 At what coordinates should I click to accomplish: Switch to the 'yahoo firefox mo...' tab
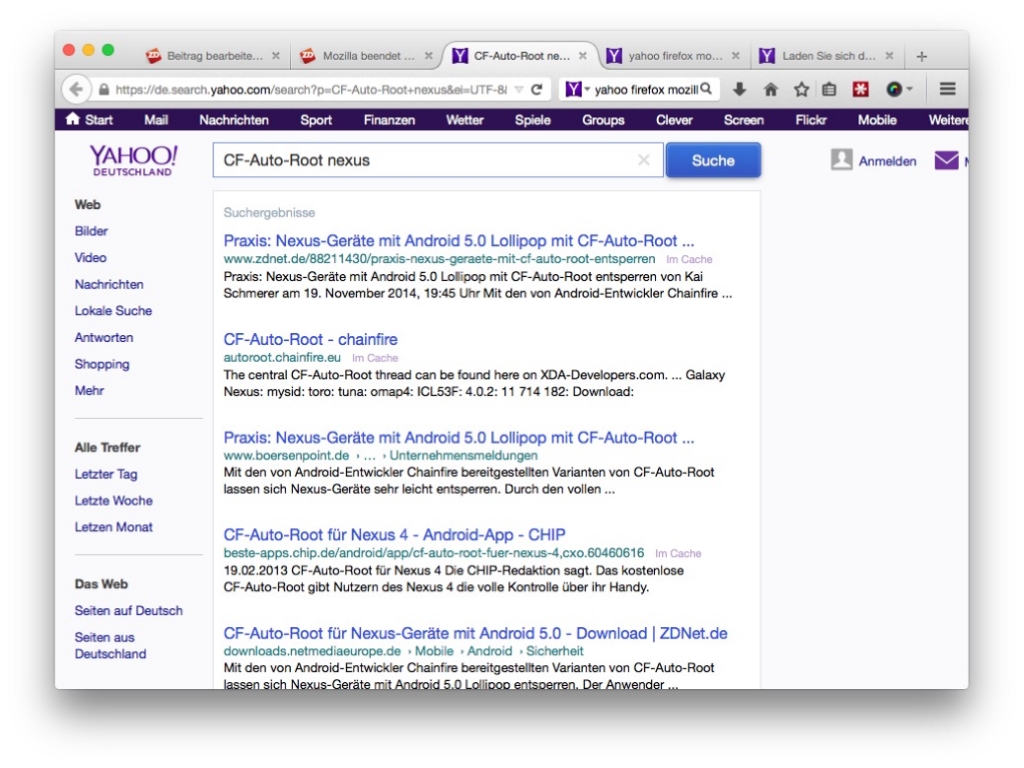[x=674, y=56]
